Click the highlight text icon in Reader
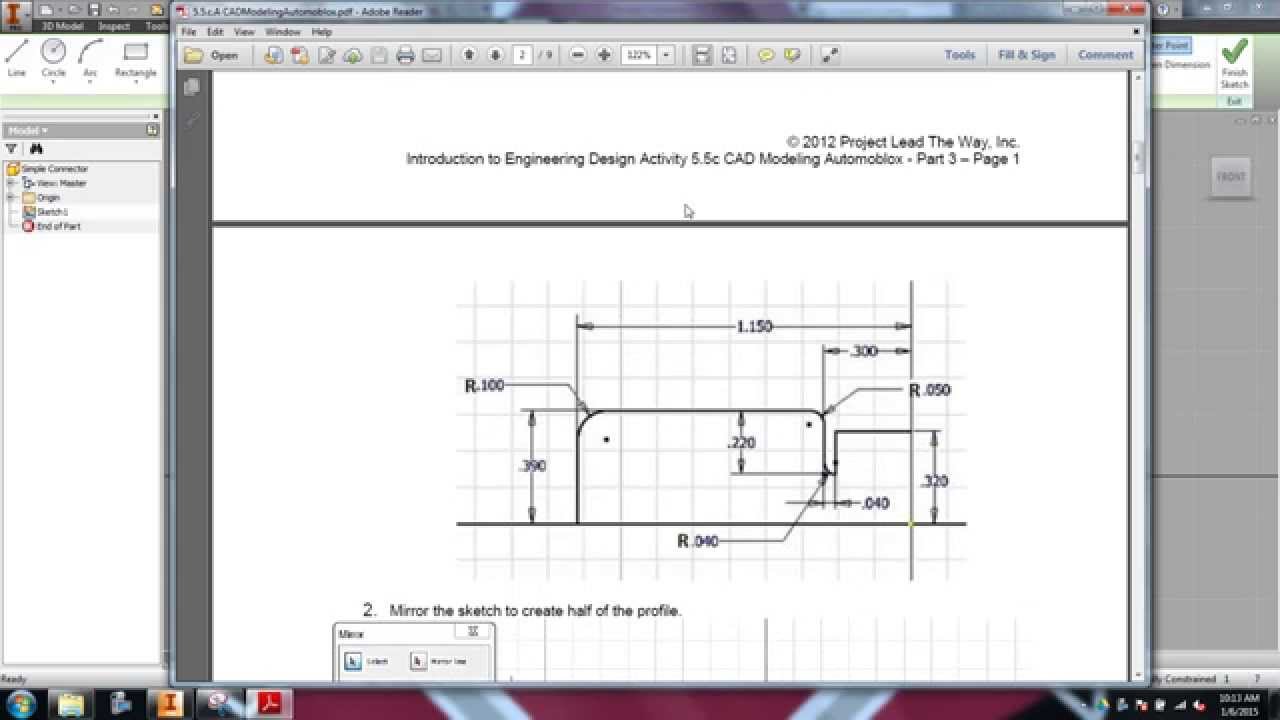This screenshot has height=720, width=1280. click(x=792, y=55)
